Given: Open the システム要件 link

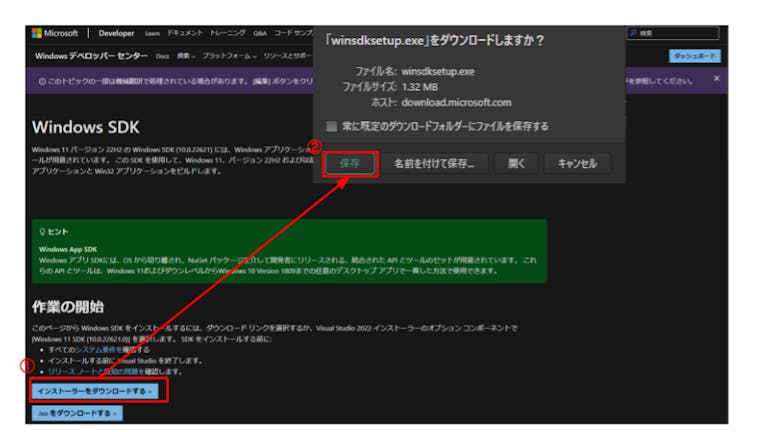Looking at the screenshot, I should [x=98, y=350].
